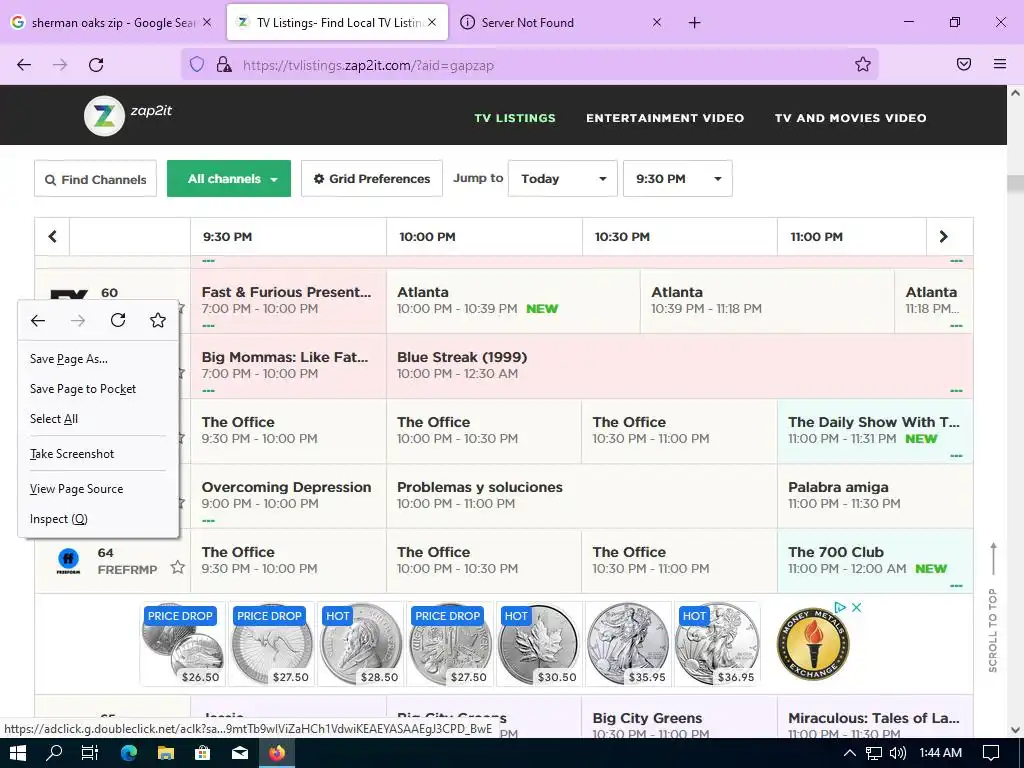
Task: Open Atlanta 10:00 PM NEW listing
Action: (513, 301)
